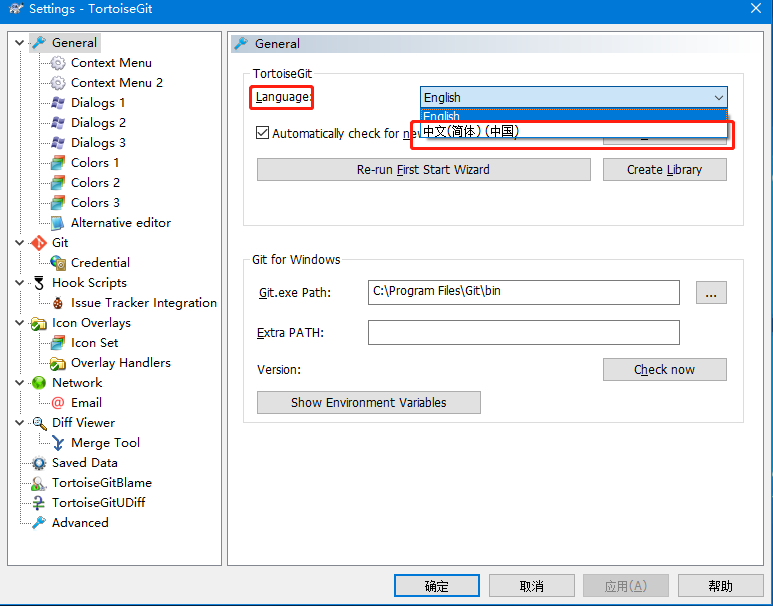Click the Colors 2 palette icon
This screenshot has width=773, height=606.
pyautogui.click(x=58, y=182)
